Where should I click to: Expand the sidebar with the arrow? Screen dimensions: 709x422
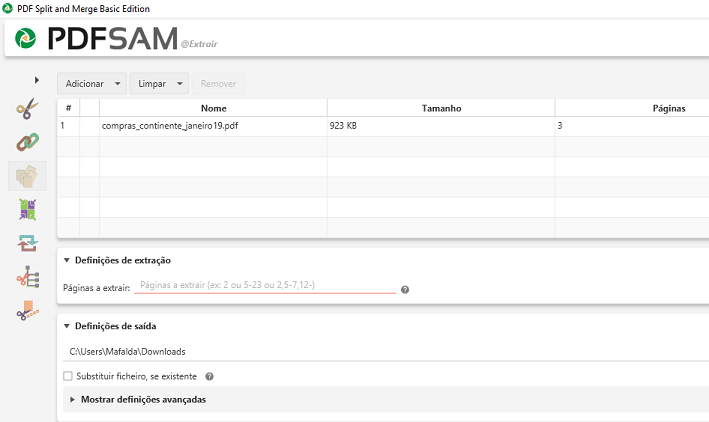click(x=37, y=80)
